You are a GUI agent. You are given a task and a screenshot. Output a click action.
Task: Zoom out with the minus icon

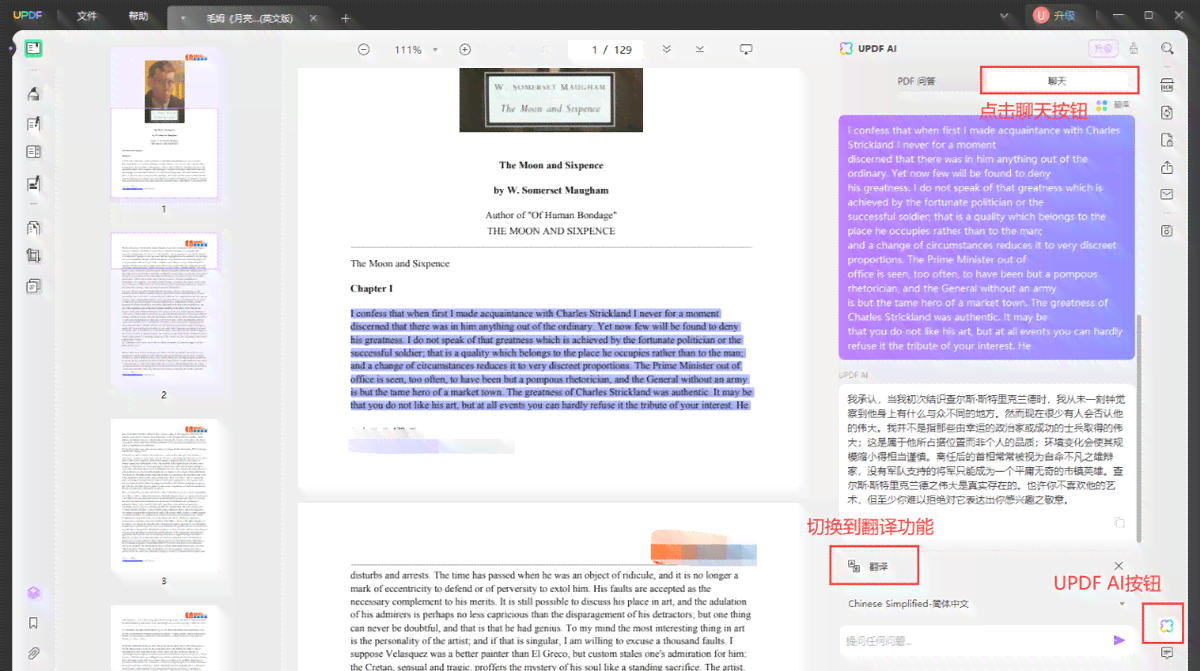tap(364, 49)
